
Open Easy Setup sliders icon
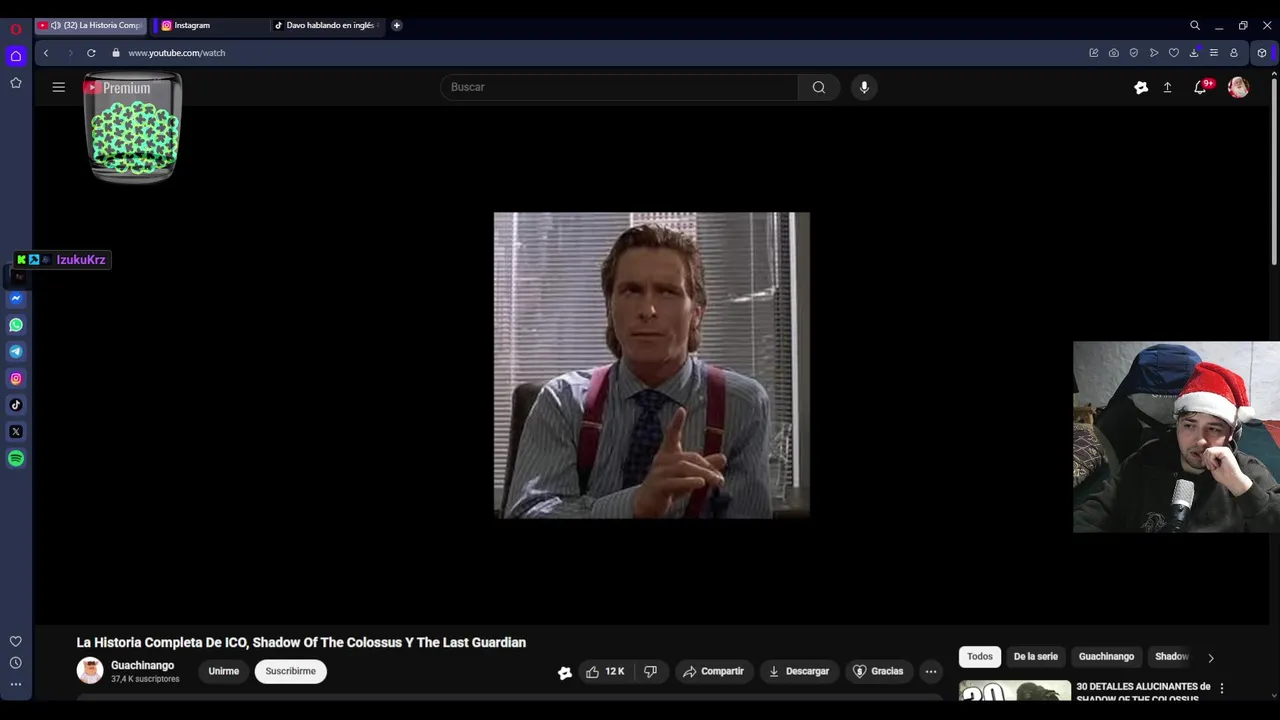[1214, 53]
